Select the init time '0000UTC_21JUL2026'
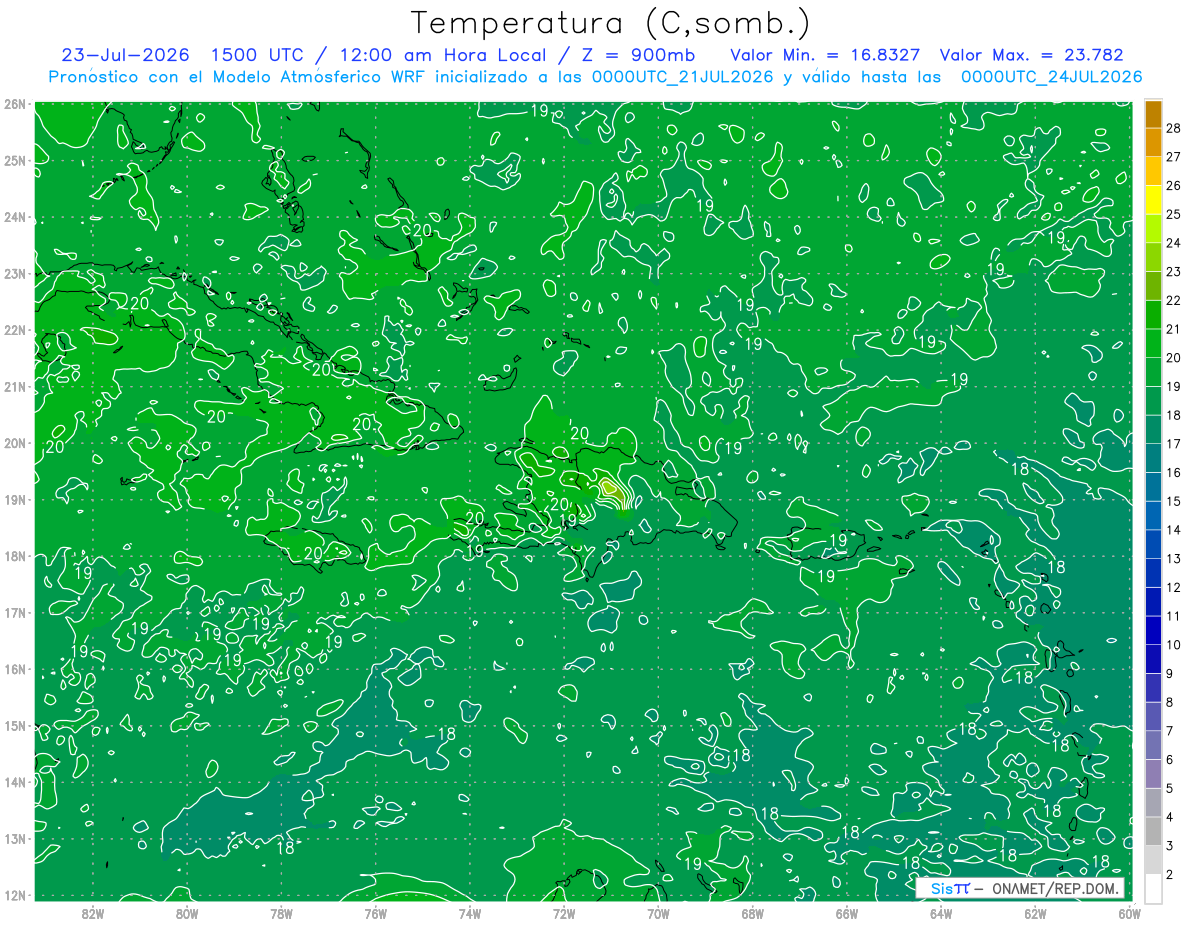The height and width of the screenshot is (927, 1200). click(682, 77)
